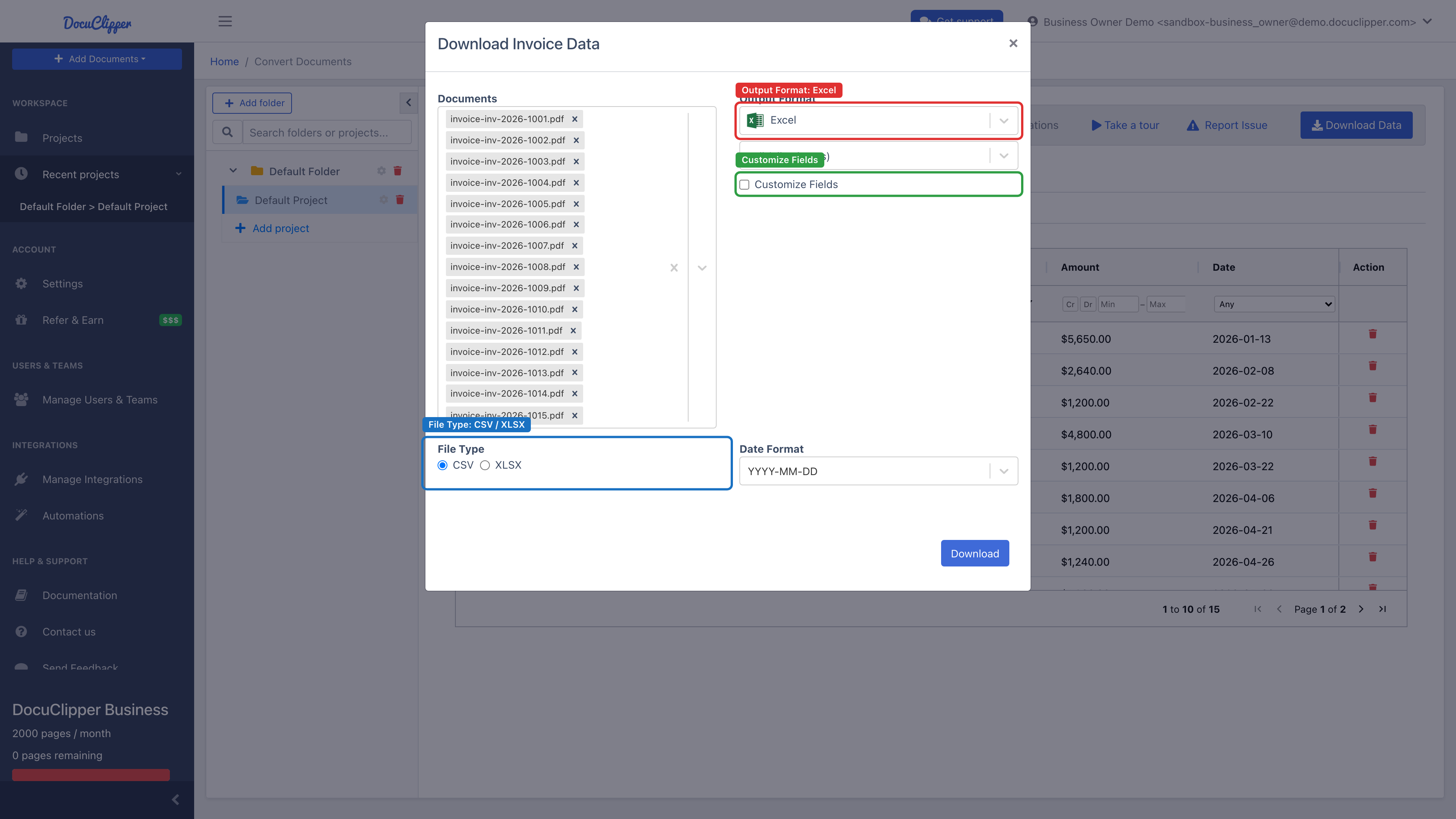1456x819 pixels.
Task: Select the XLSX file type
Action: coord(485,465)
